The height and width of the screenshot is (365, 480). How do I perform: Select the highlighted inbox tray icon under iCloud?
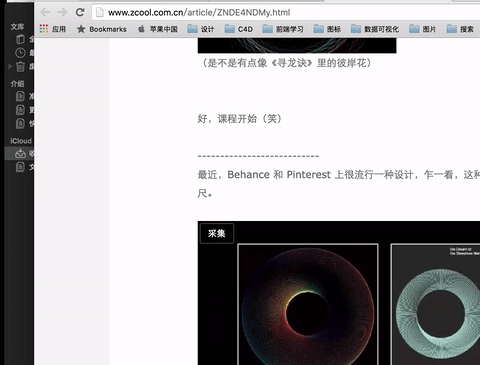click(20, 153)
